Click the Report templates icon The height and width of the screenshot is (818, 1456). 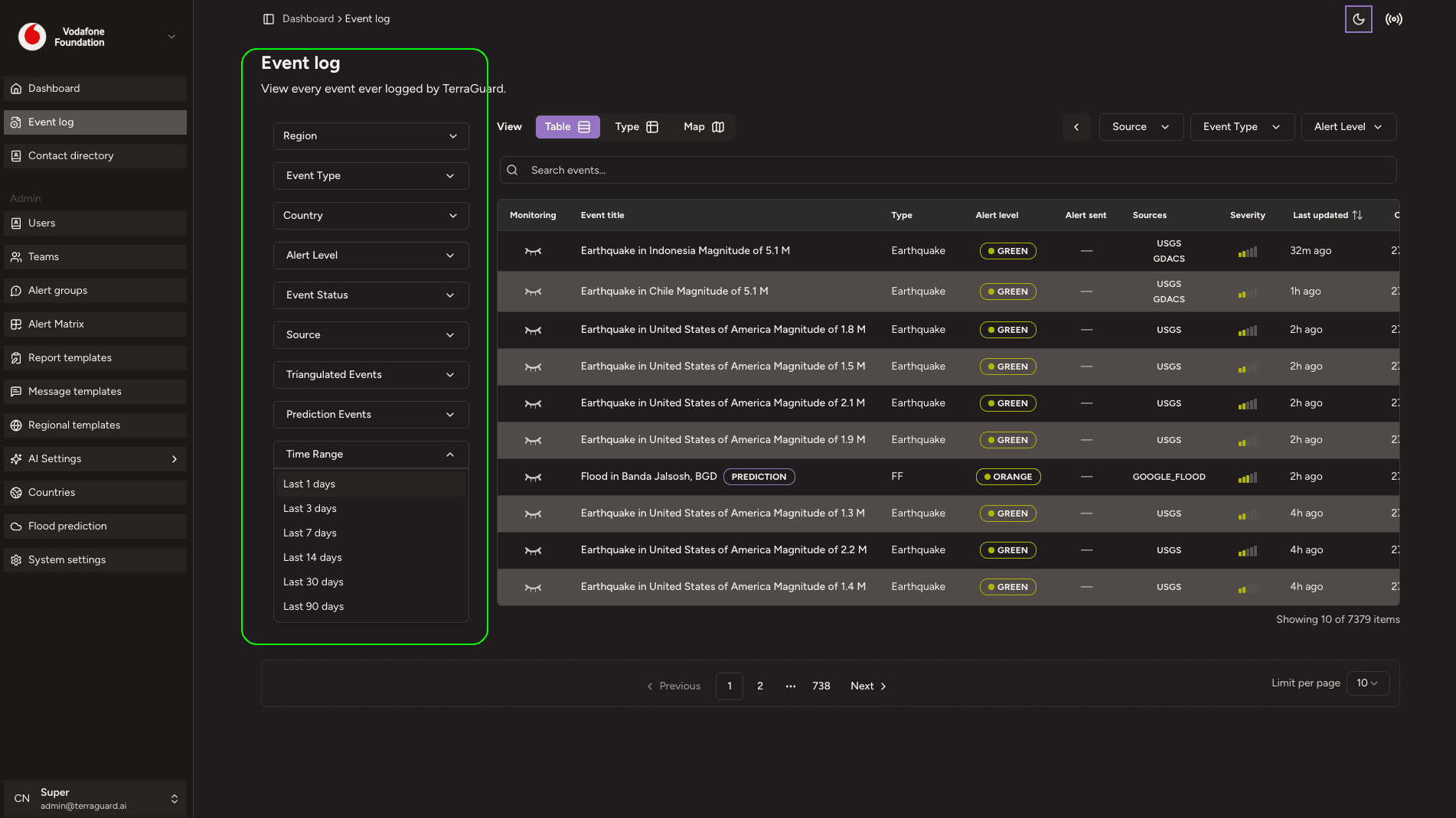tap(16, 358)
